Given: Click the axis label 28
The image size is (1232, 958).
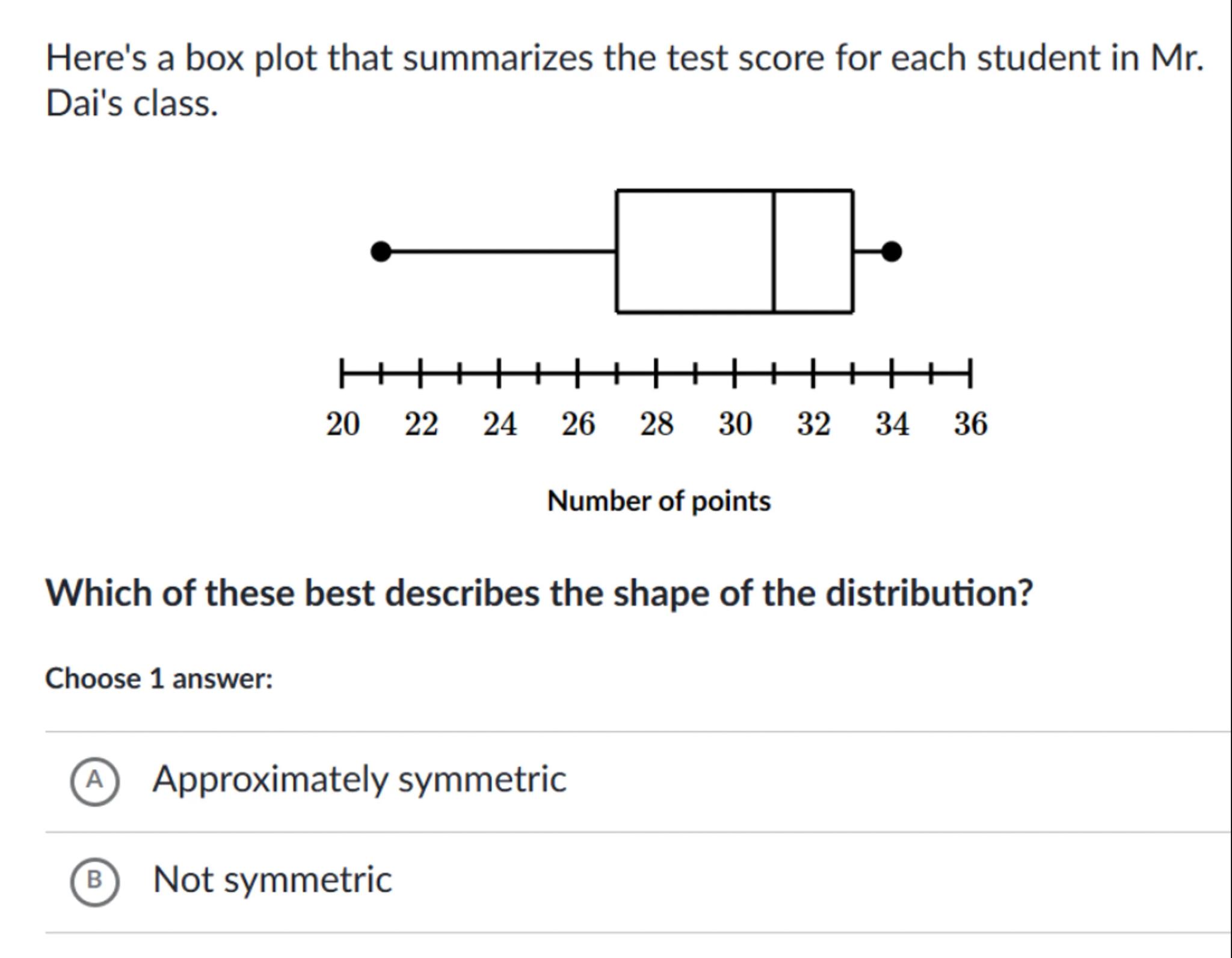Looking at the screenshot, I should pyautogui.click(x=656, y=424).
